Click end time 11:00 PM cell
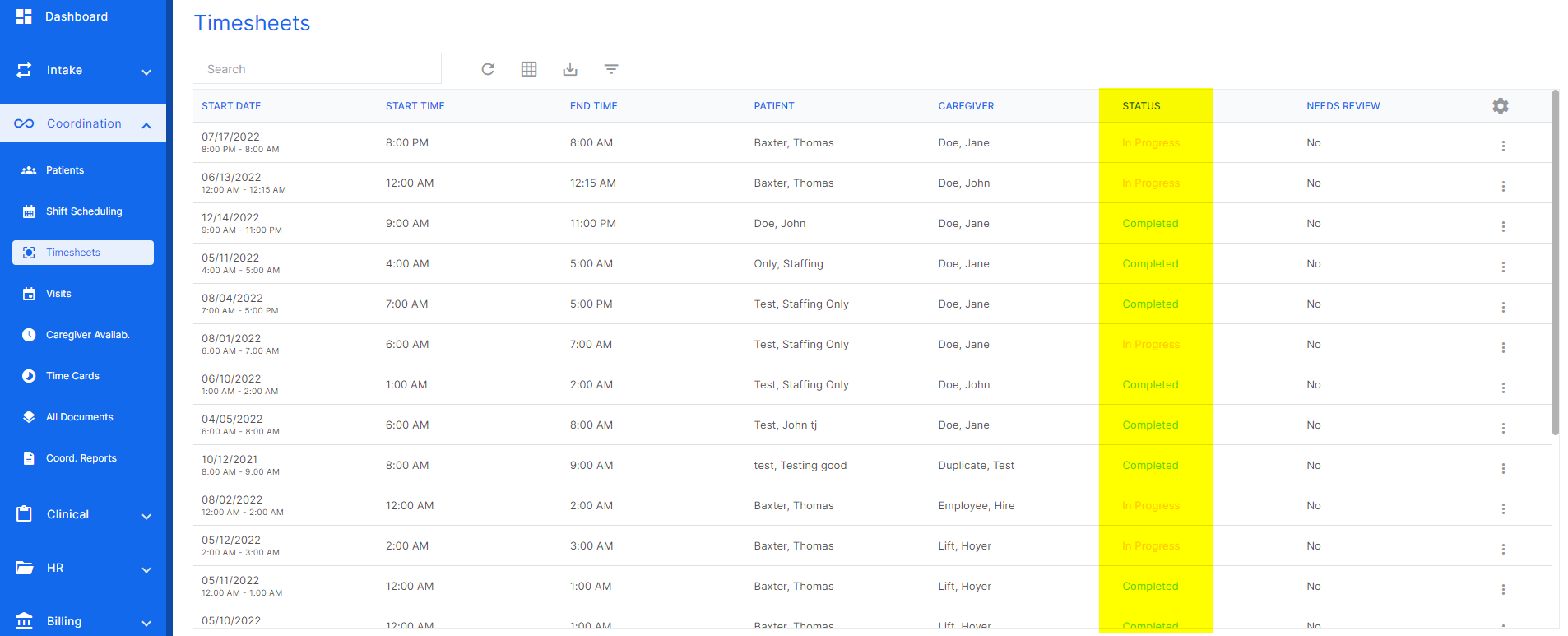Viewport: 1568px width, 636px height. (x=592, y=224)
